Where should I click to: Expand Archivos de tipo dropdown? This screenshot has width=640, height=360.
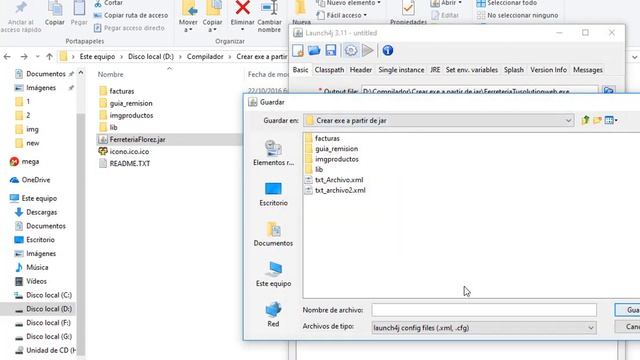[591, 328]
